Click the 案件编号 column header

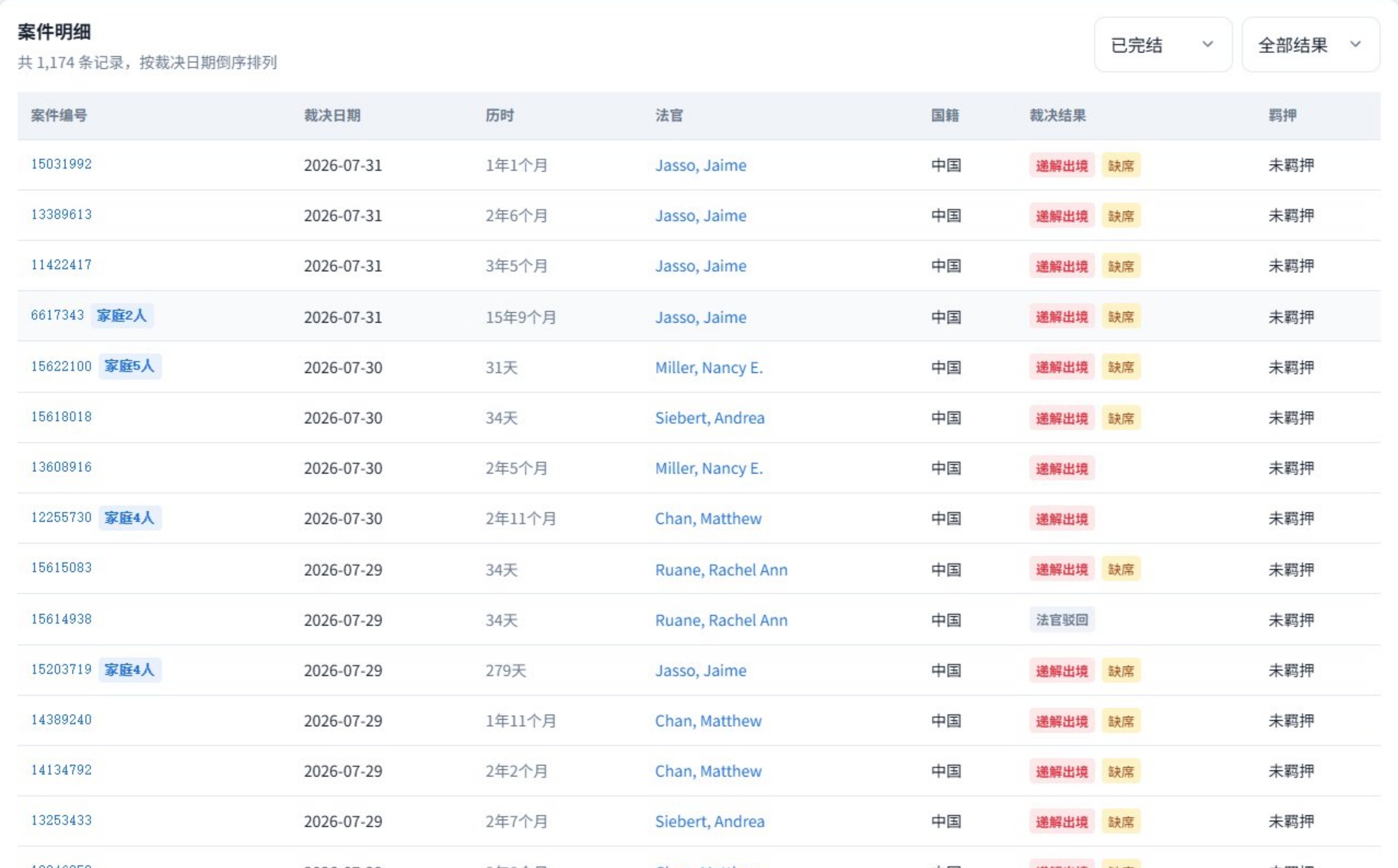click(59, 115)
